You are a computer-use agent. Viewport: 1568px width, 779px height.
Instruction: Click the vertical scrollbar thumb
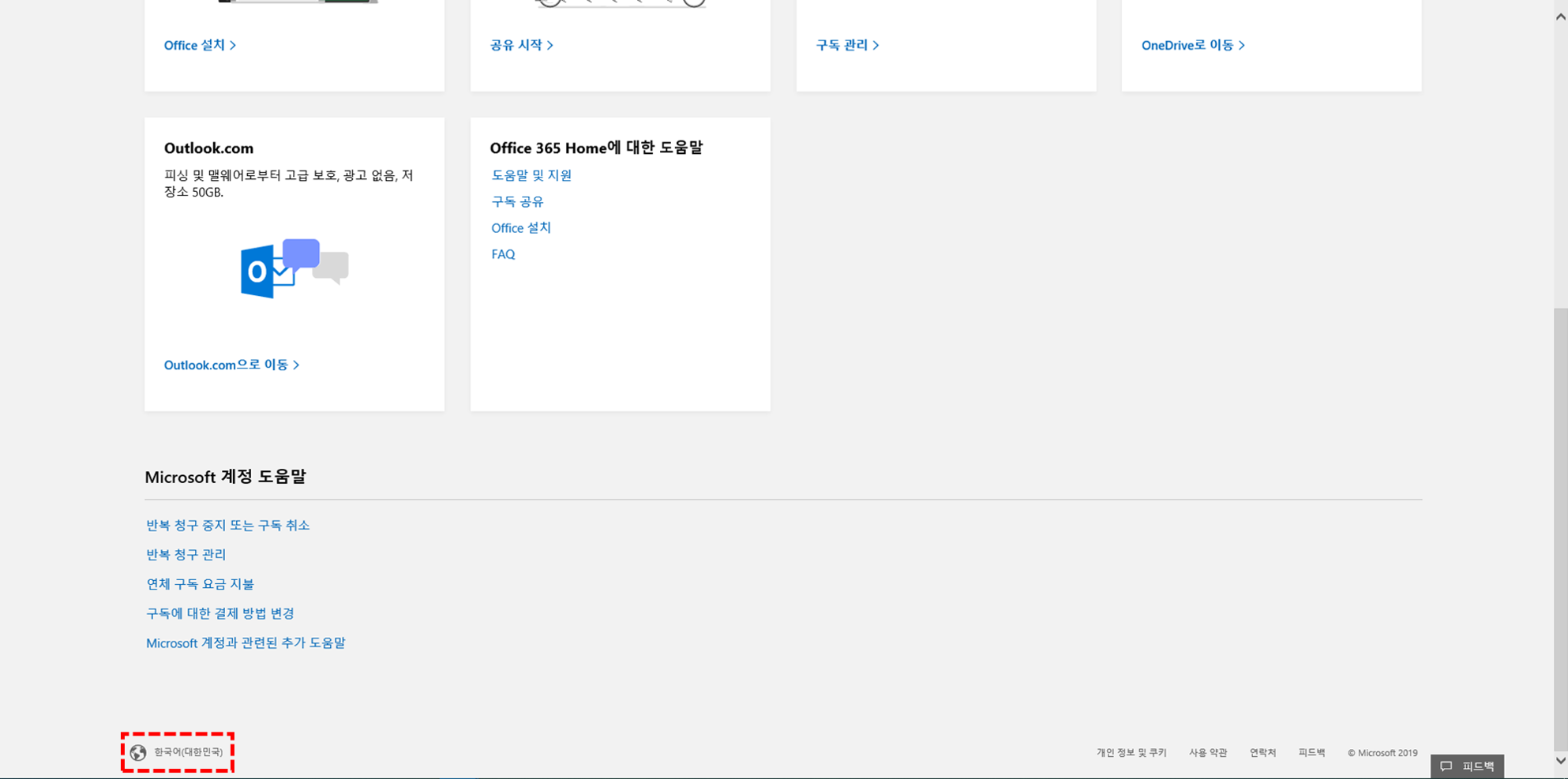(1561, 529)
